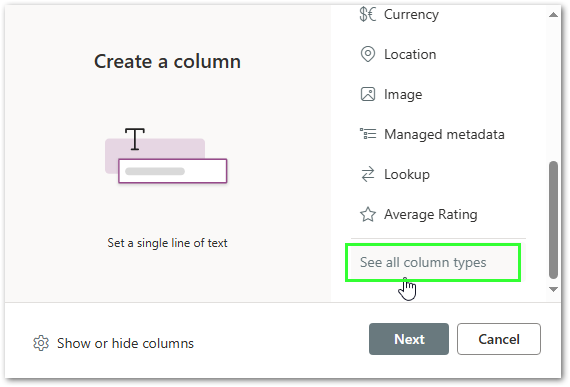Click the Next button
Viewport: 570px width, 387px height.
click(x=409, y=339)
